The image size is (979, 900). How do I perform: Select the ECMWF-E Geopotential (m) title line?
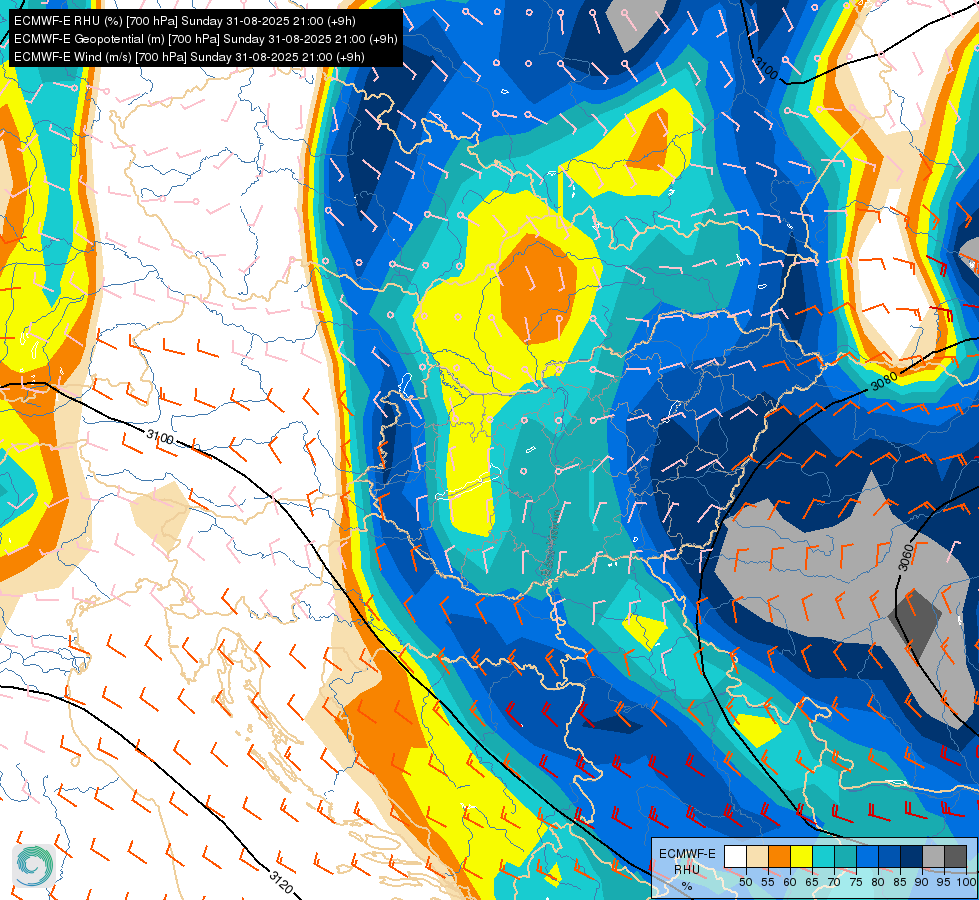[x=205, y=39]
